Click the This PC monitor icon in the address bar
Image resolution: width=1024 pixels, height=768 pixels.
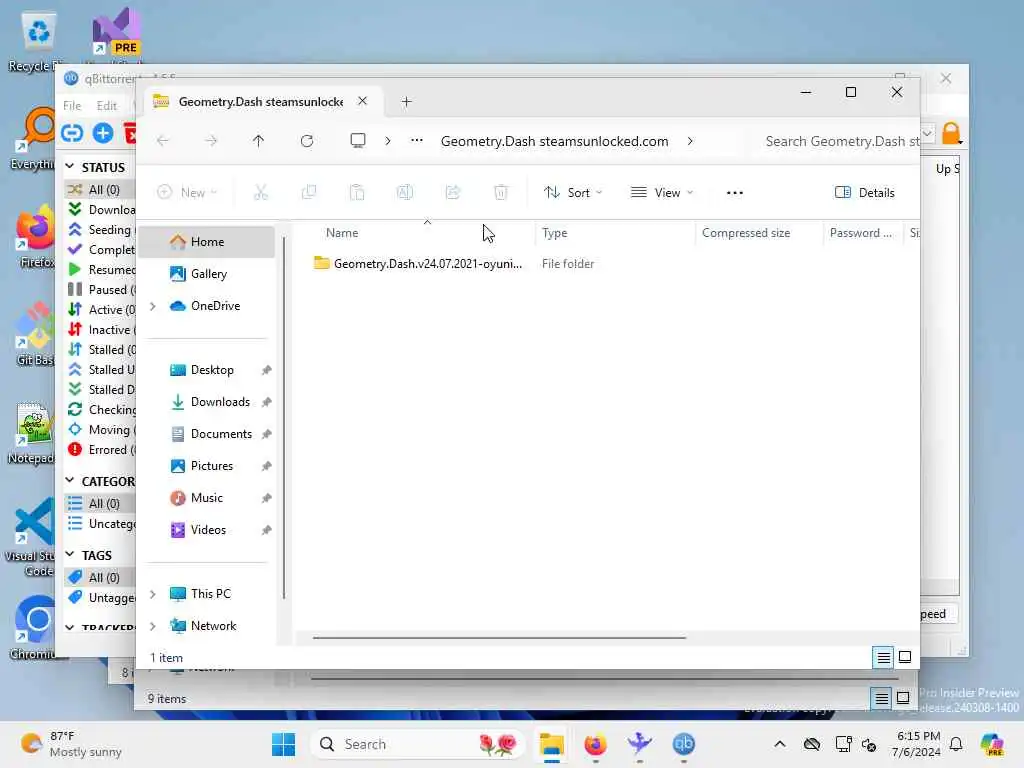pos(358,141)
